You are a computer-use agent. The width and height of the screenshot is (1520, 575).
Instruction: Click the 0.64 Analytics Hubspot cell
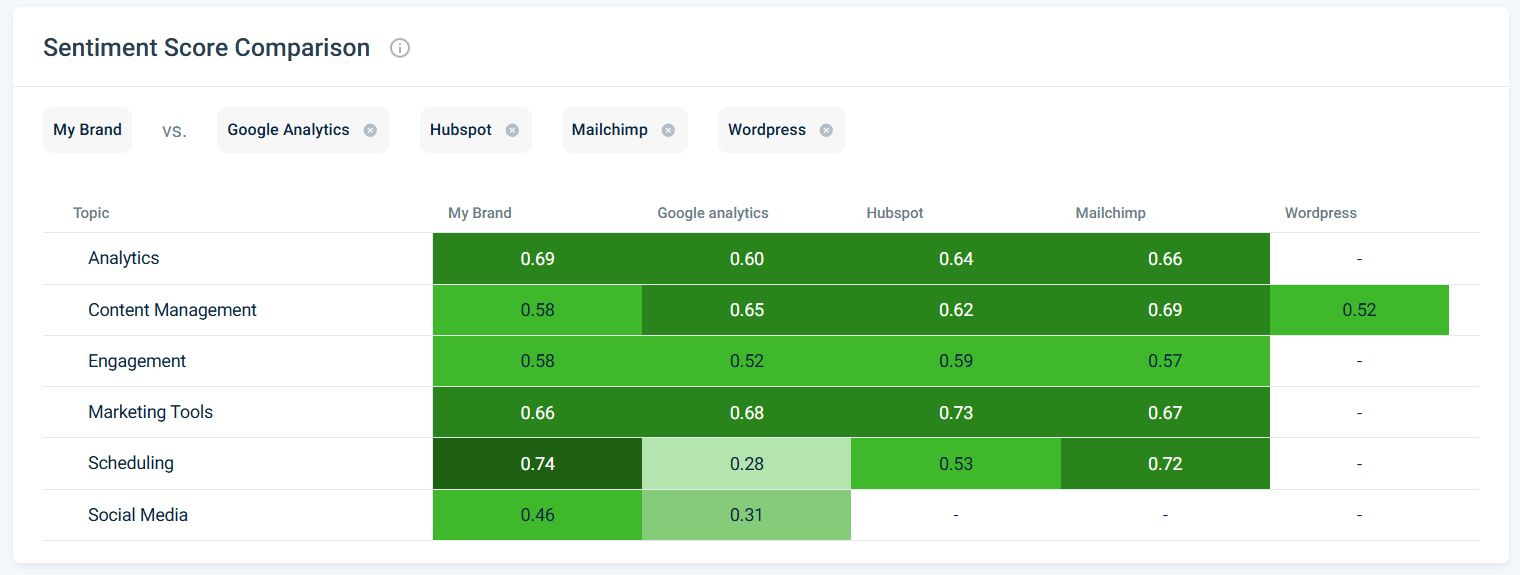(x=956, y=259)
